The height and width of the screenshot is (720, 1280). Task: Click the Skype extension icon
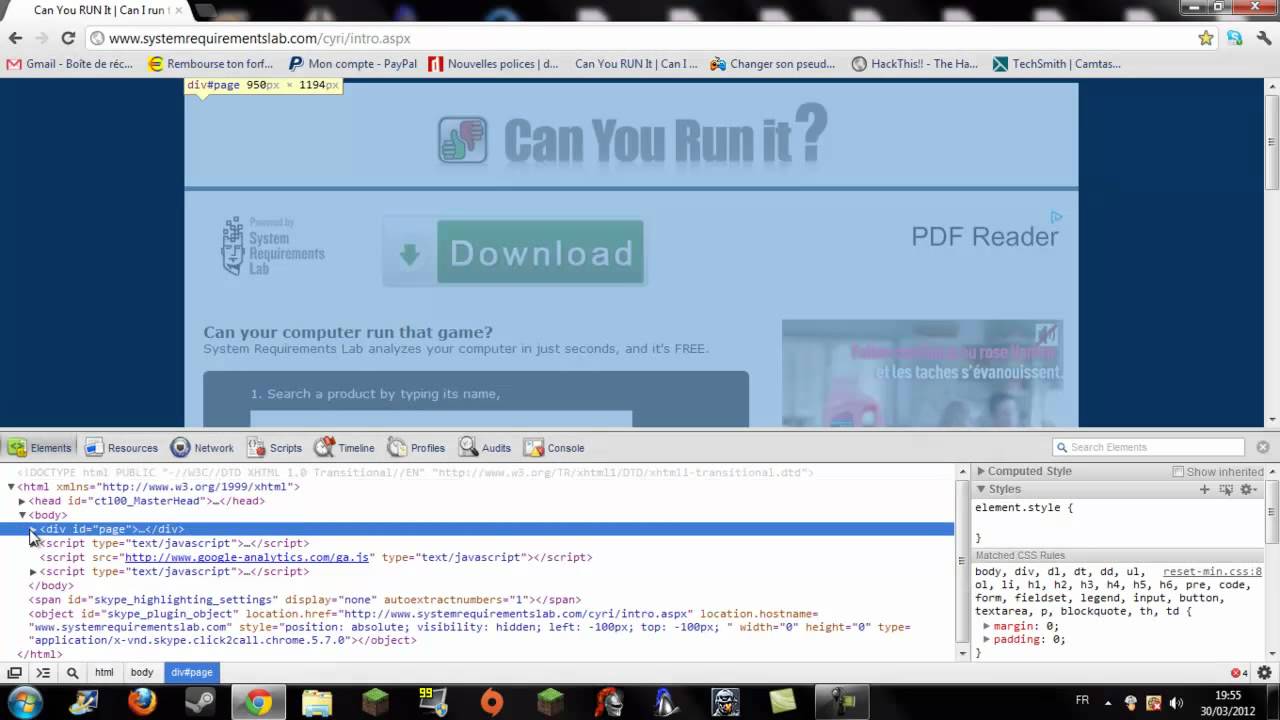1235,38
